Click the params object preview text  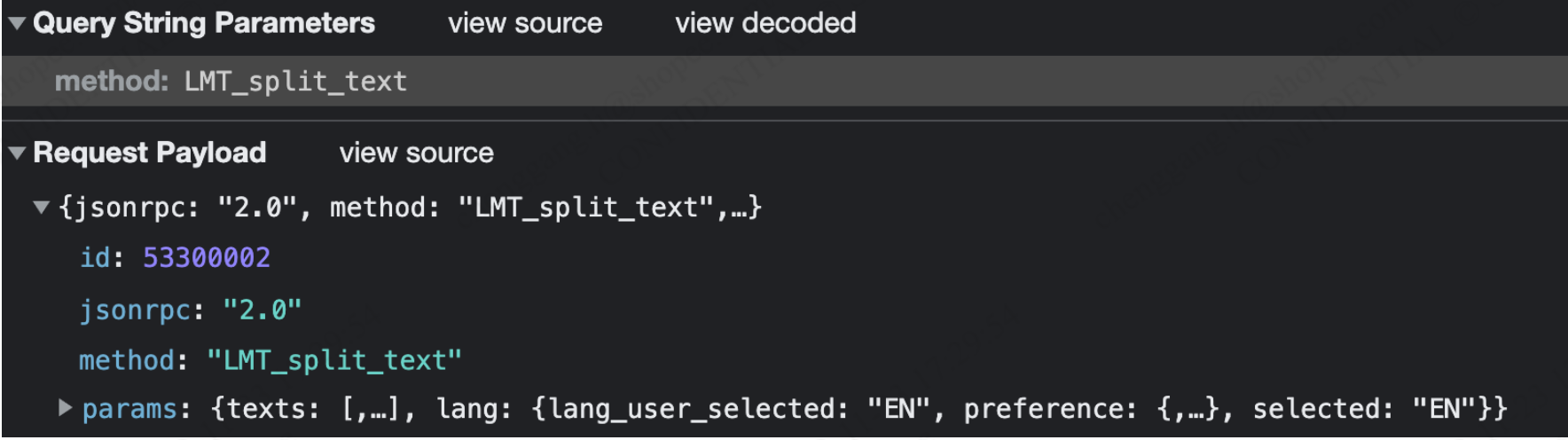tap(858, 409)
